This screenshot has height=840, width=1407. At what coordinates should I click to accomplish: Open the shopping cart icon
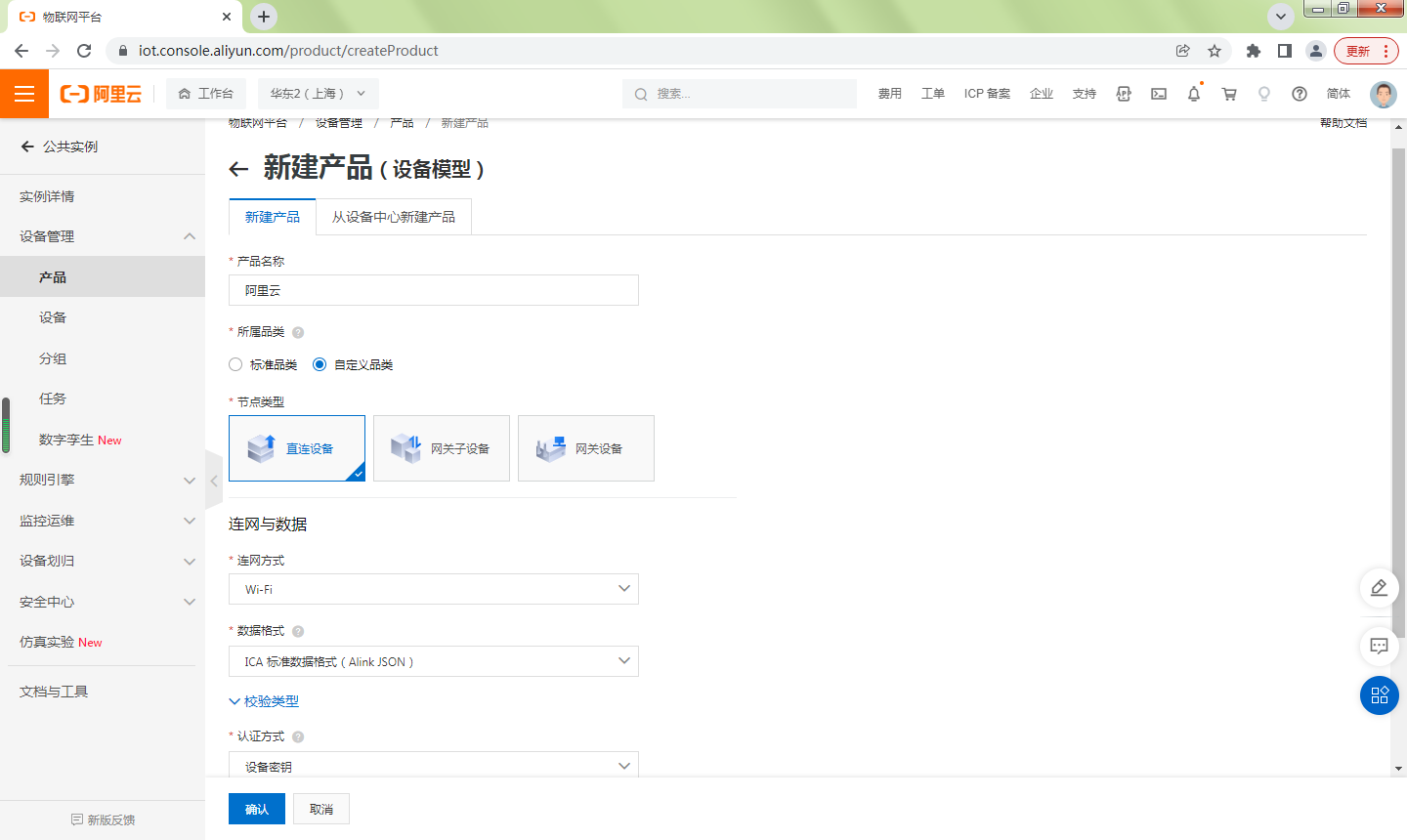(x=1229, y=94)
